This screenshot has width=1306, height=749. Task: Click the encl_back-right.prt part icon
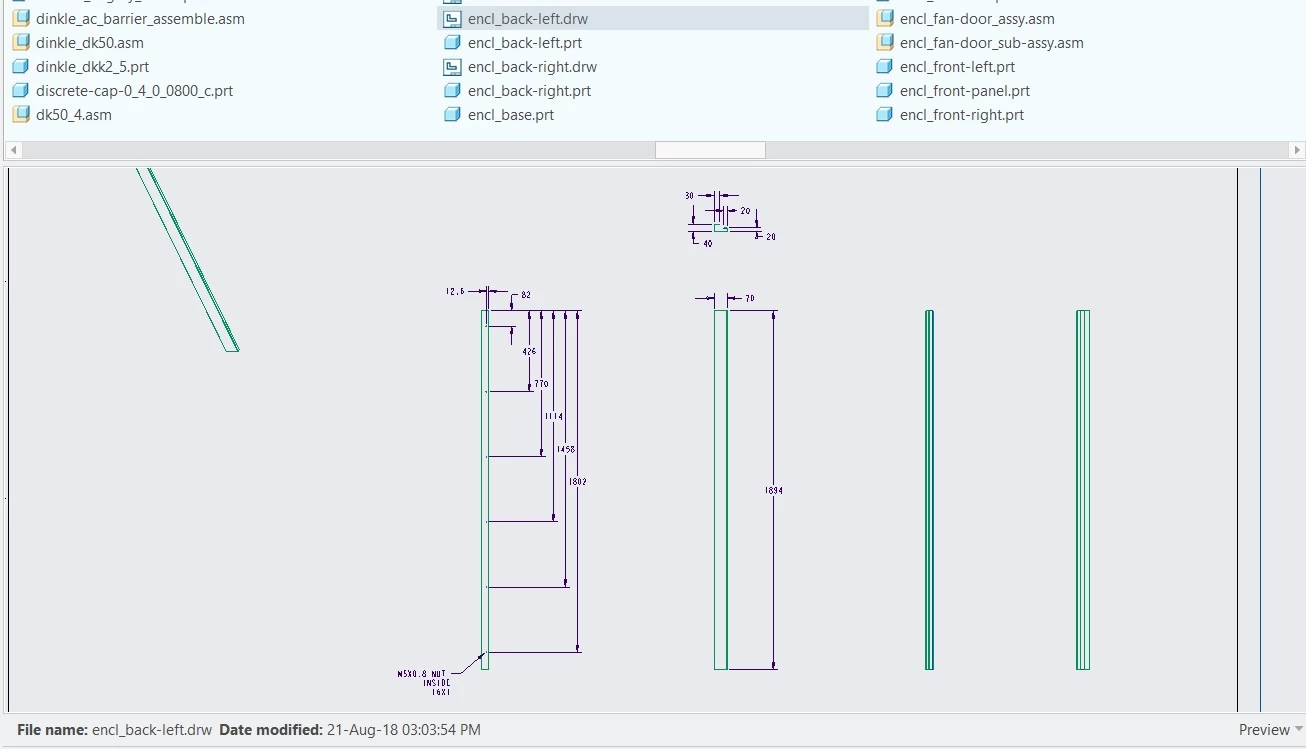[452, 90]
